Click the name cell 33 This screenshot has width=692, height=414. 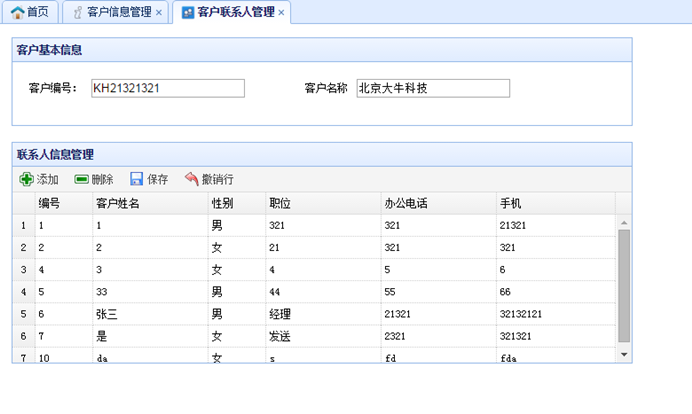(x=150, y=292)
